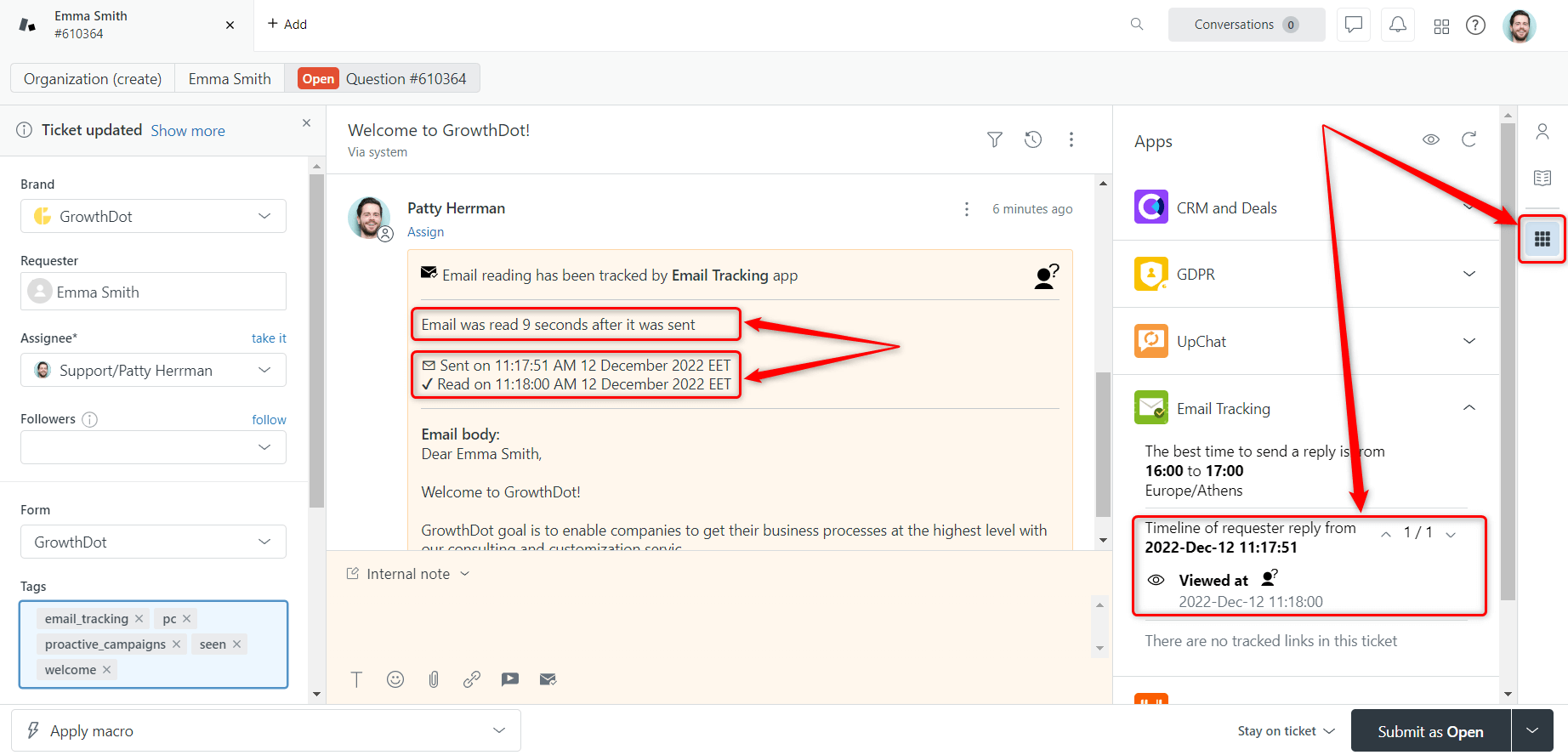Open the Zendesk products grid

(1441, 26)
